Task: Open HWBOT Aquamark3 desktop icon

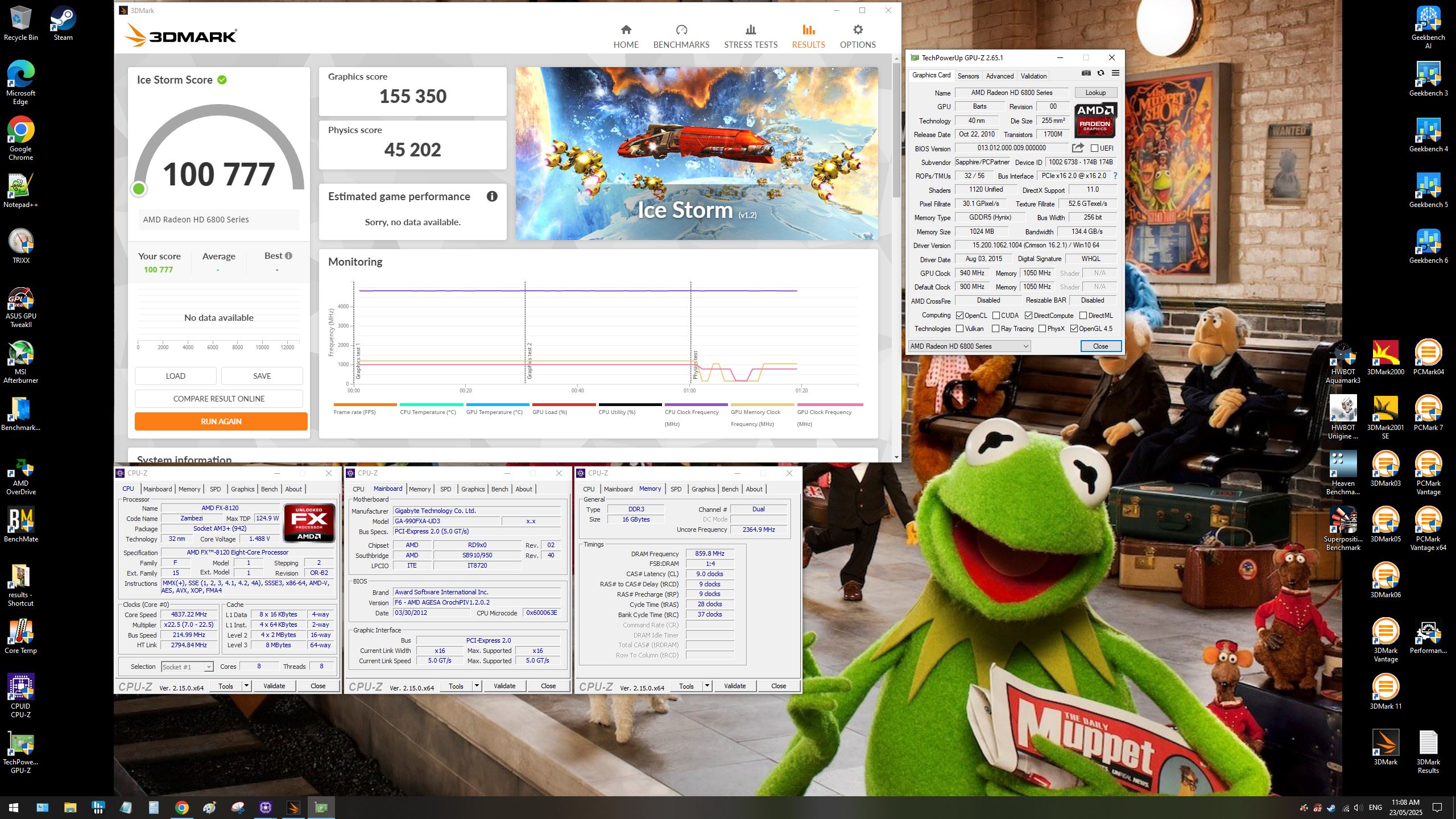Action: (1343, 362)
